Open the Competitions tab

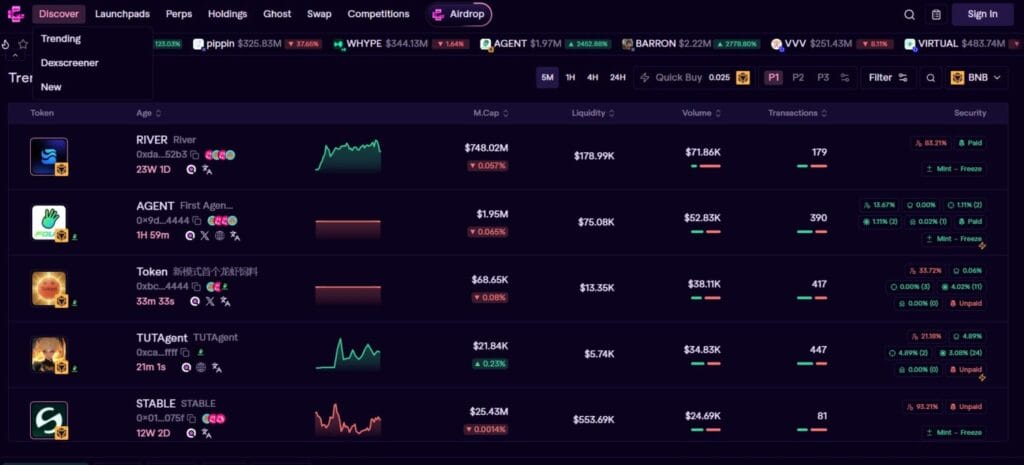379,14
